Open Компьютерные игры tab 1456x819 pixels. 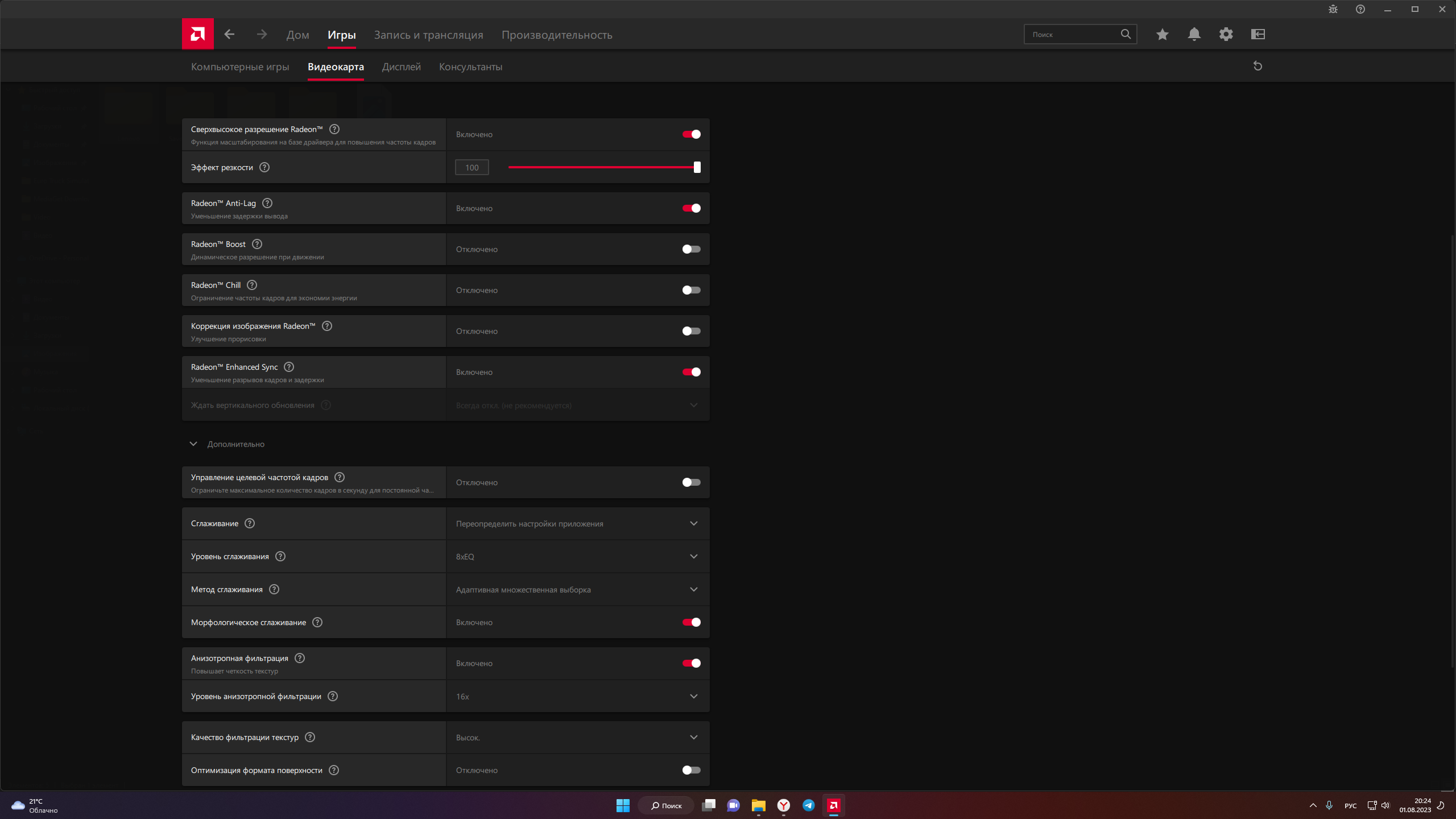tap(239, 67)
